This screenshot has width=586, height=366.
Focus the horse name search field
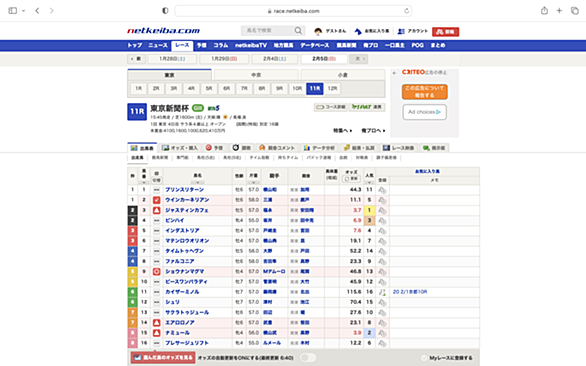tap(267, 31)
